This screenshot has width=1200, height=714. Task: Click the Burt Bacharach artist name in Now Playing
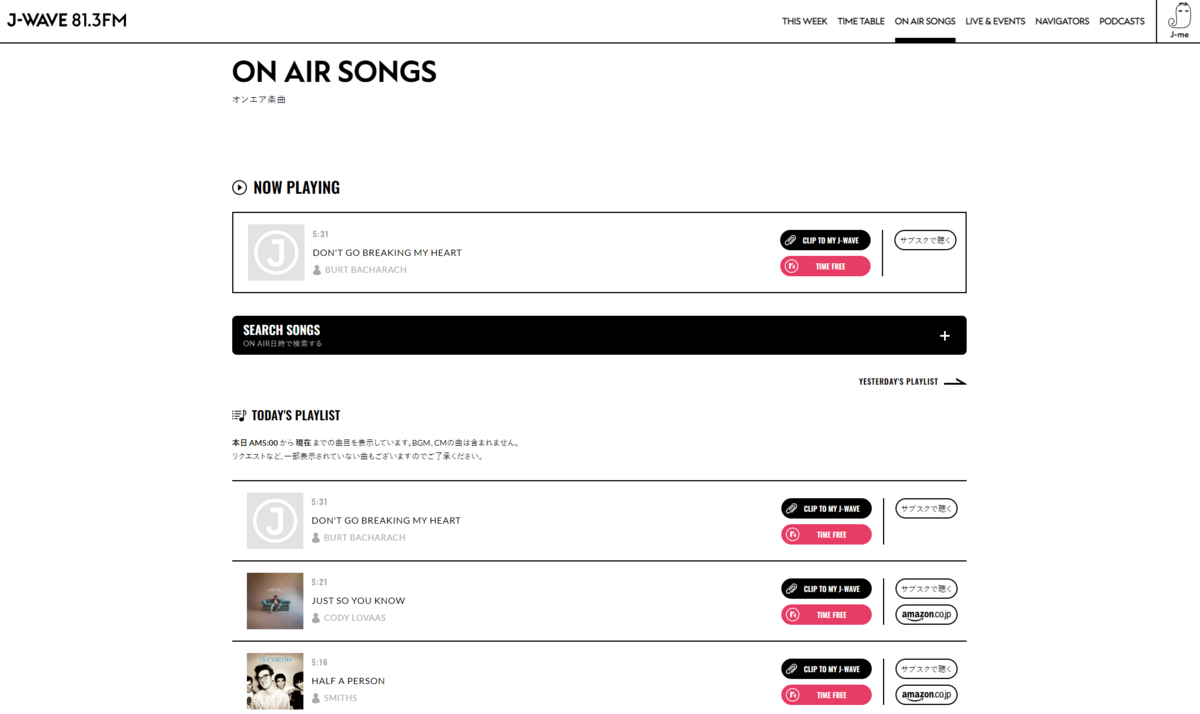pyautogui.click(x=365, y=270)
